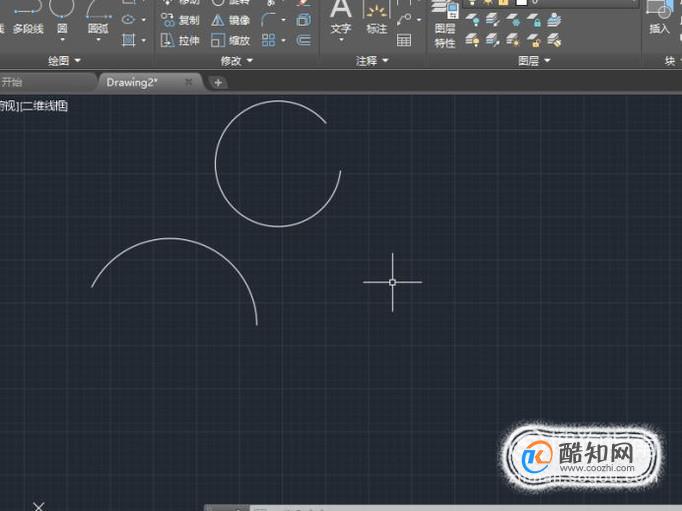
Task: Open the arc tool dropdown arrow
Action: (x=98, y=40)
